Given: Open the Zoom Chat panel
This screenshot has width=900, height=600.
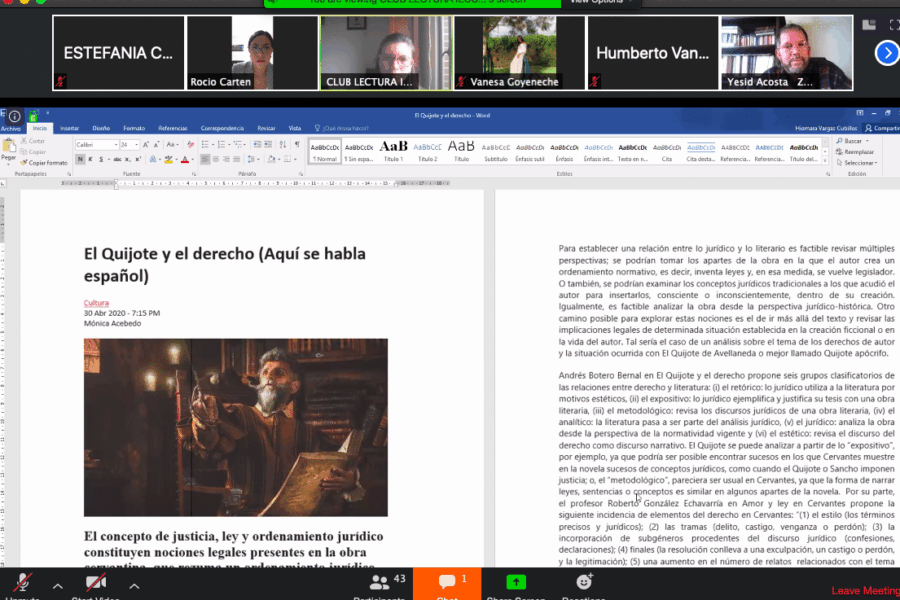Looking at the screenshot, I should point(447,583).
